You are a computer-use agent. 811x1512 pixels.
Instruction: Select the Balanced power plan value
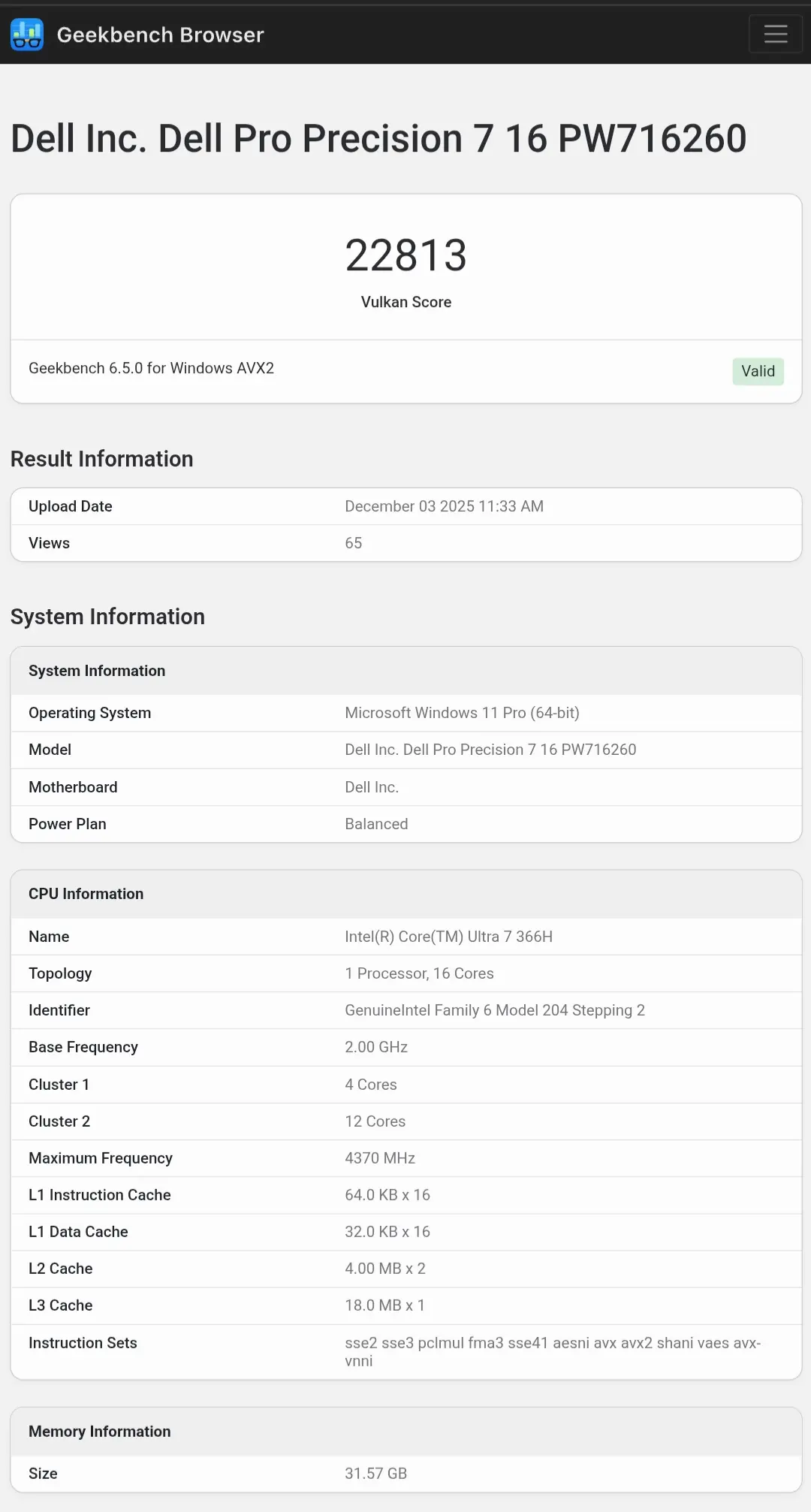[x=376, y=824]
